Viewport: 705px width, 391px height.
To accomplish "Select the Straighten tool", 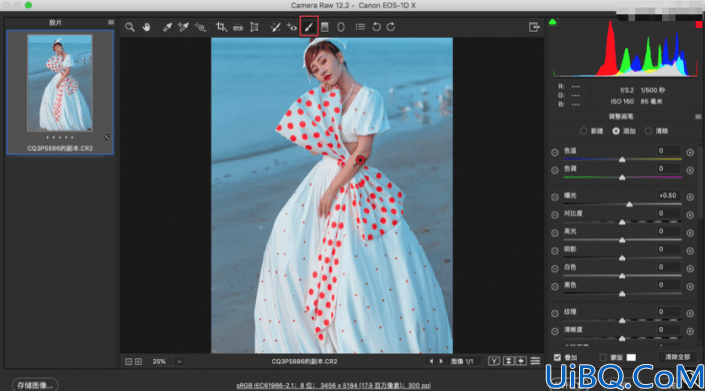I will click(x=238, y=27).
